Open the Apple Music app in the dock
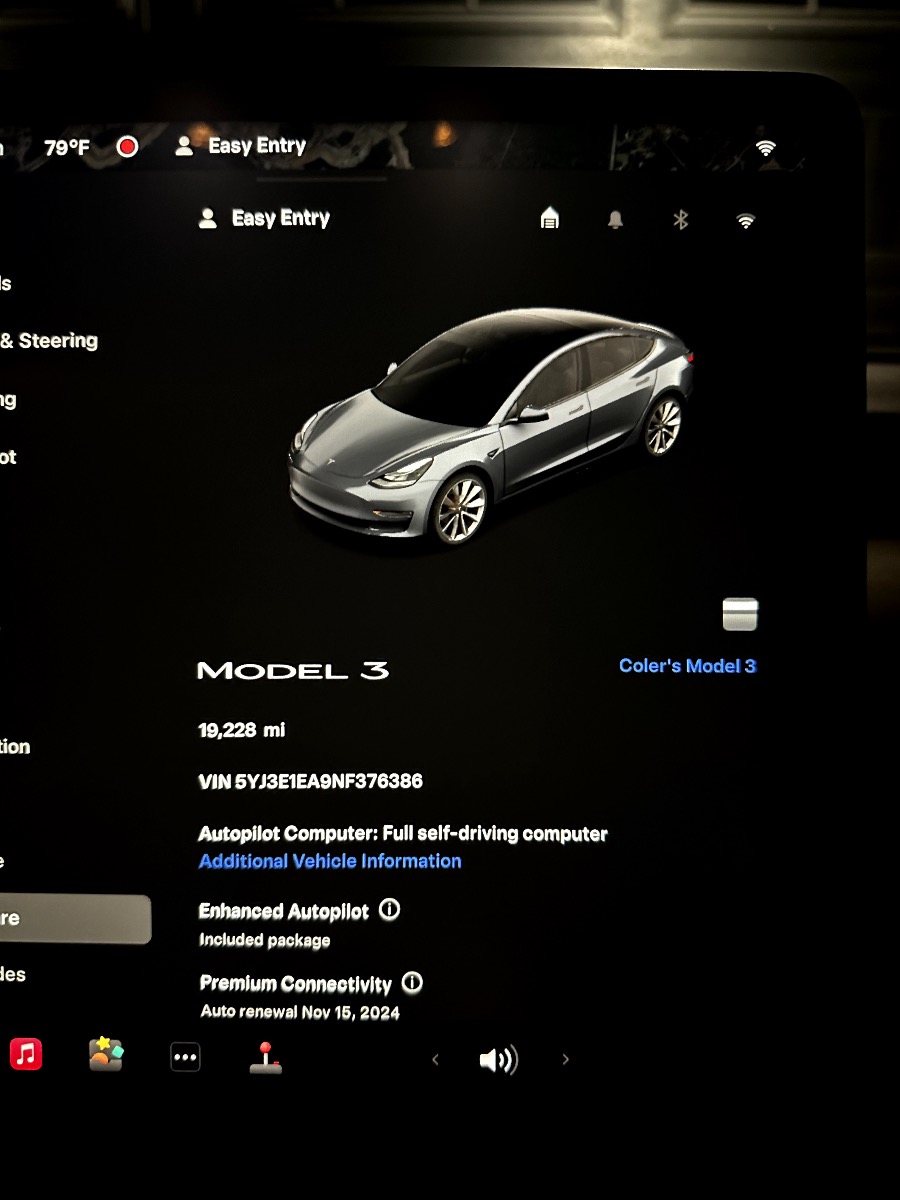The width and height of the screenshot is (900, 1200). (x=26, y=1053)
